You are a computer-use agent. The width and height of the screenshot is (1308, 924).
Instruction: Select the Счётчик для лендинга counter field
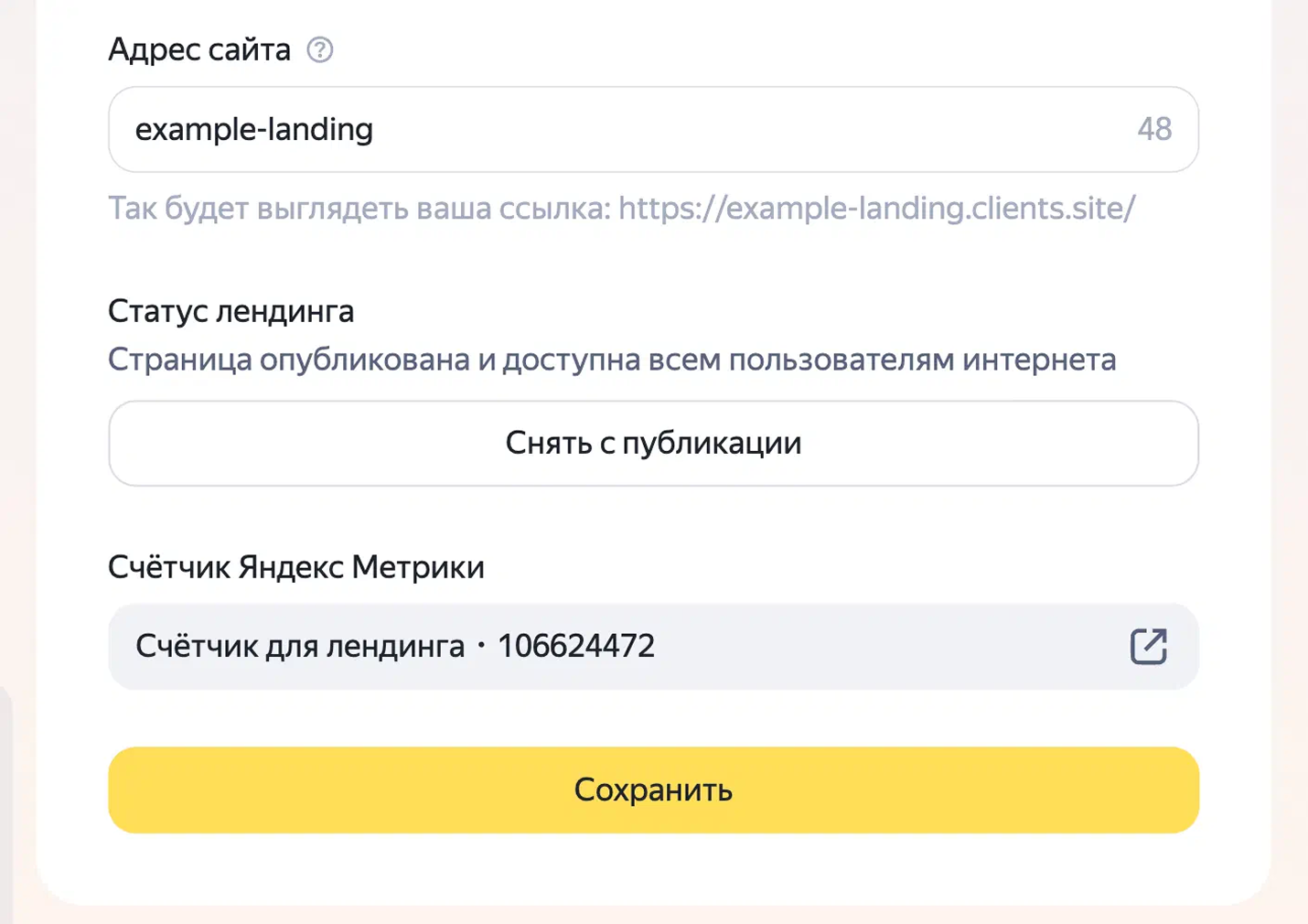tap(653, 646)
